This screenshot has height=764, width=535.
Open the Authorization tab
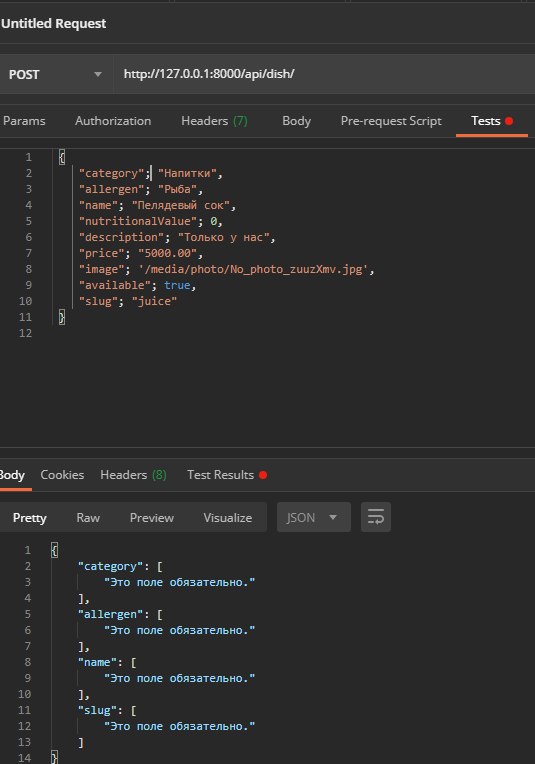click(113, 121)
